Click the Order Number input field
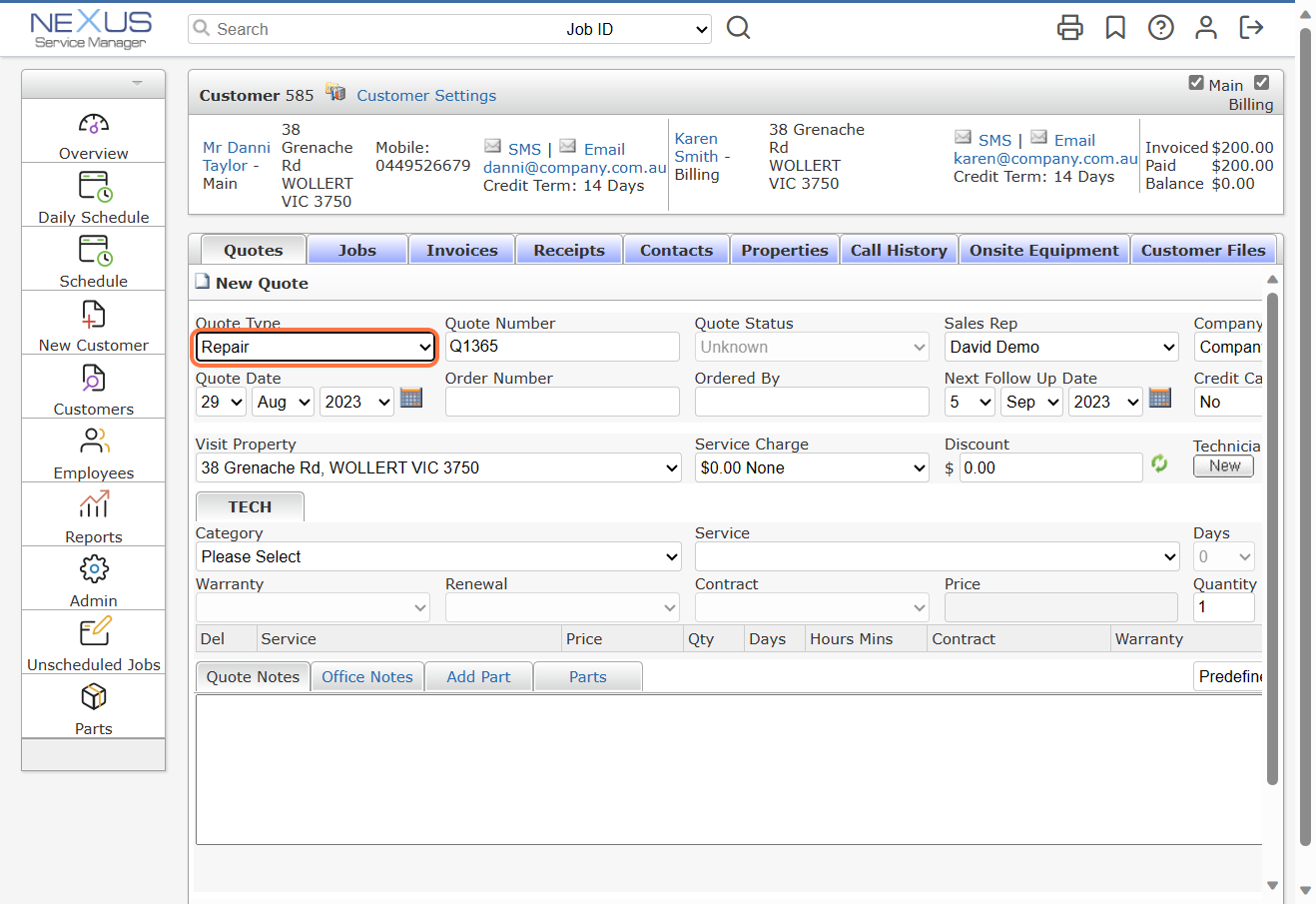The image size is (1316, 904). [x=562, y=402]
